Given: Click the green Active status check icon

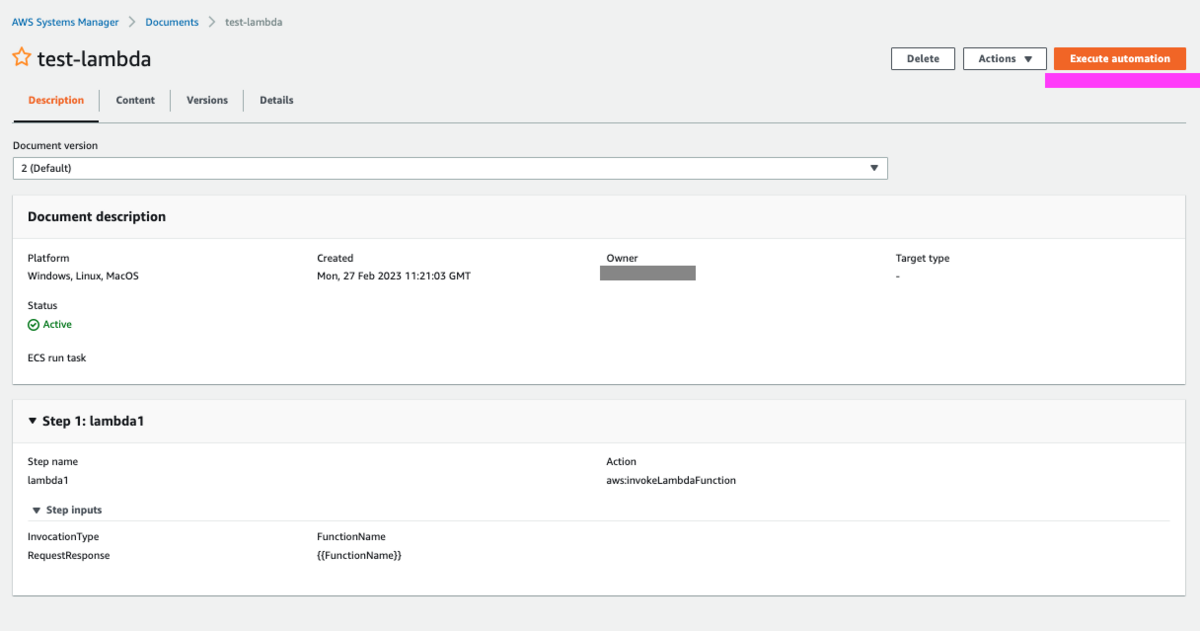Looking at the screenshot, I should [33, 325].
